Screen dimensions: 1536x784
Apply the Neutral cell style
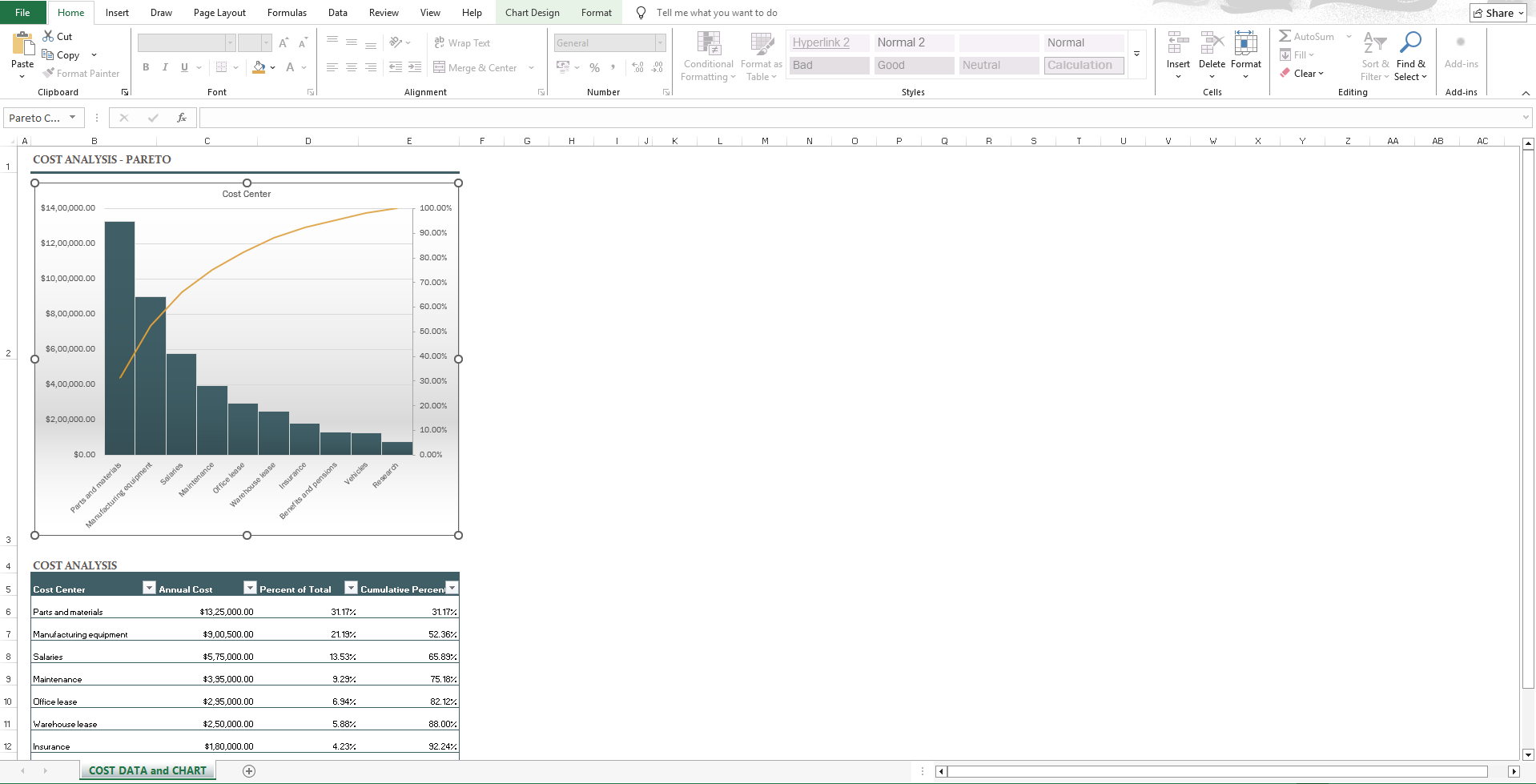999,65
